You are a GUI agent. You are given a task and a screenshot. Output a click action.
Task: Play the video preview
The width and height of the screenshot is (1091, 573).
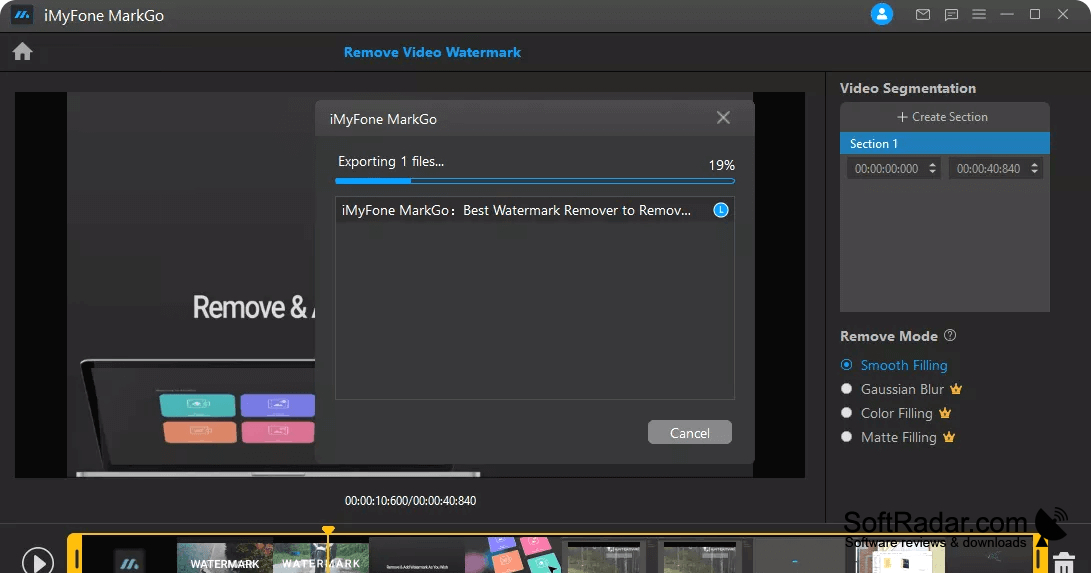click(38, 560)
